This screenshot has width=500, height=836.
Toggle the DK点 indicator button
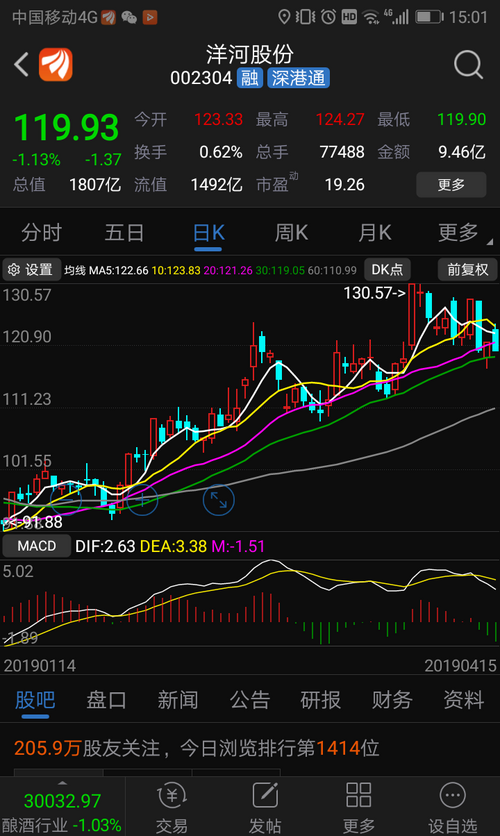387,270
